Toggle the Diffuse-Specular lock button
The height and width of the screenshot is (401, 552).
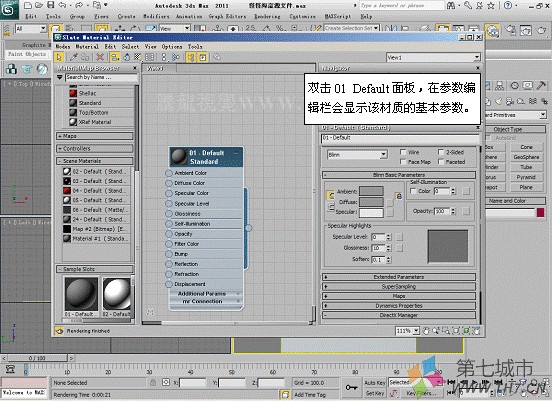pos(330,207)
